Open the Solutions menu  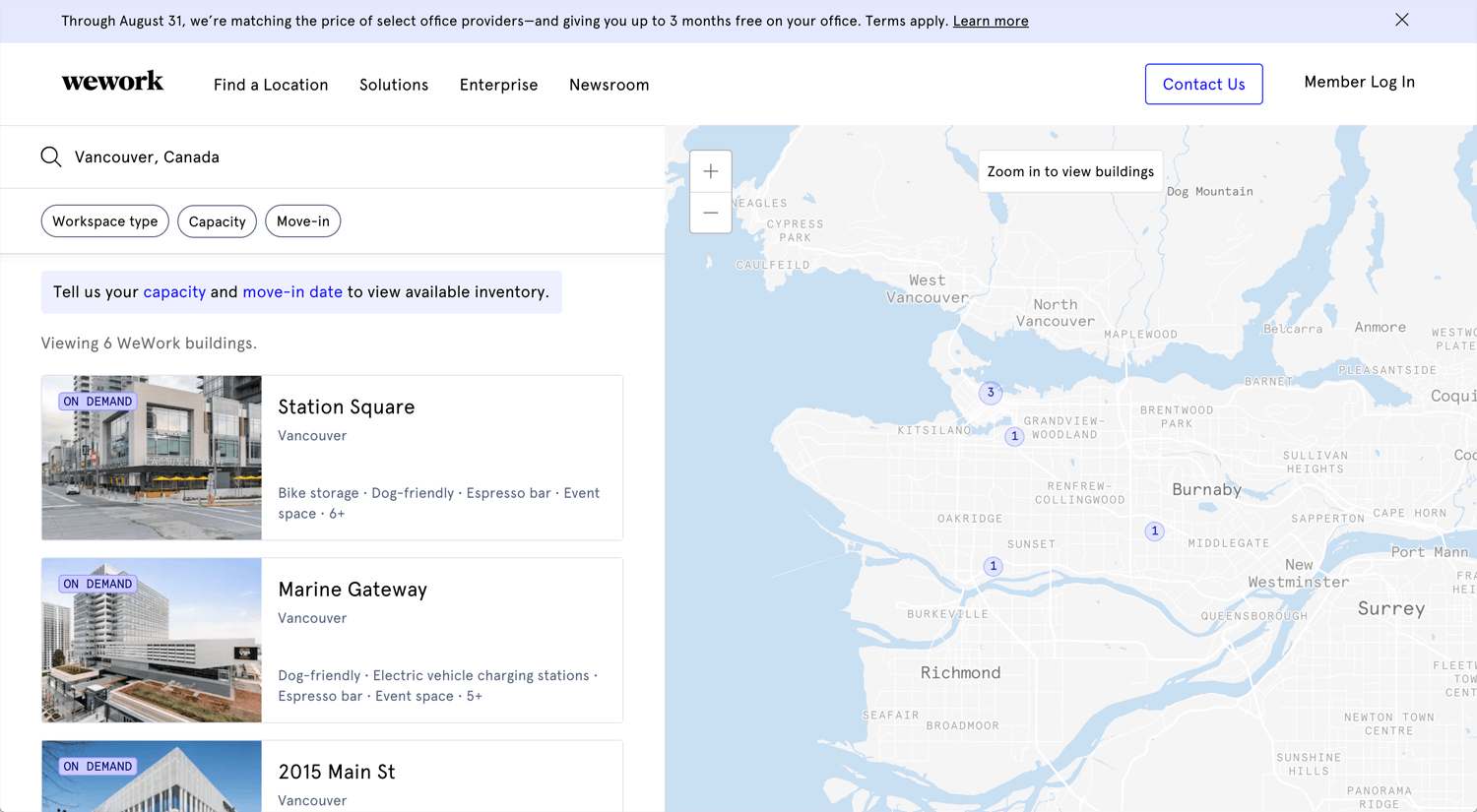click(x=394, y=85)
